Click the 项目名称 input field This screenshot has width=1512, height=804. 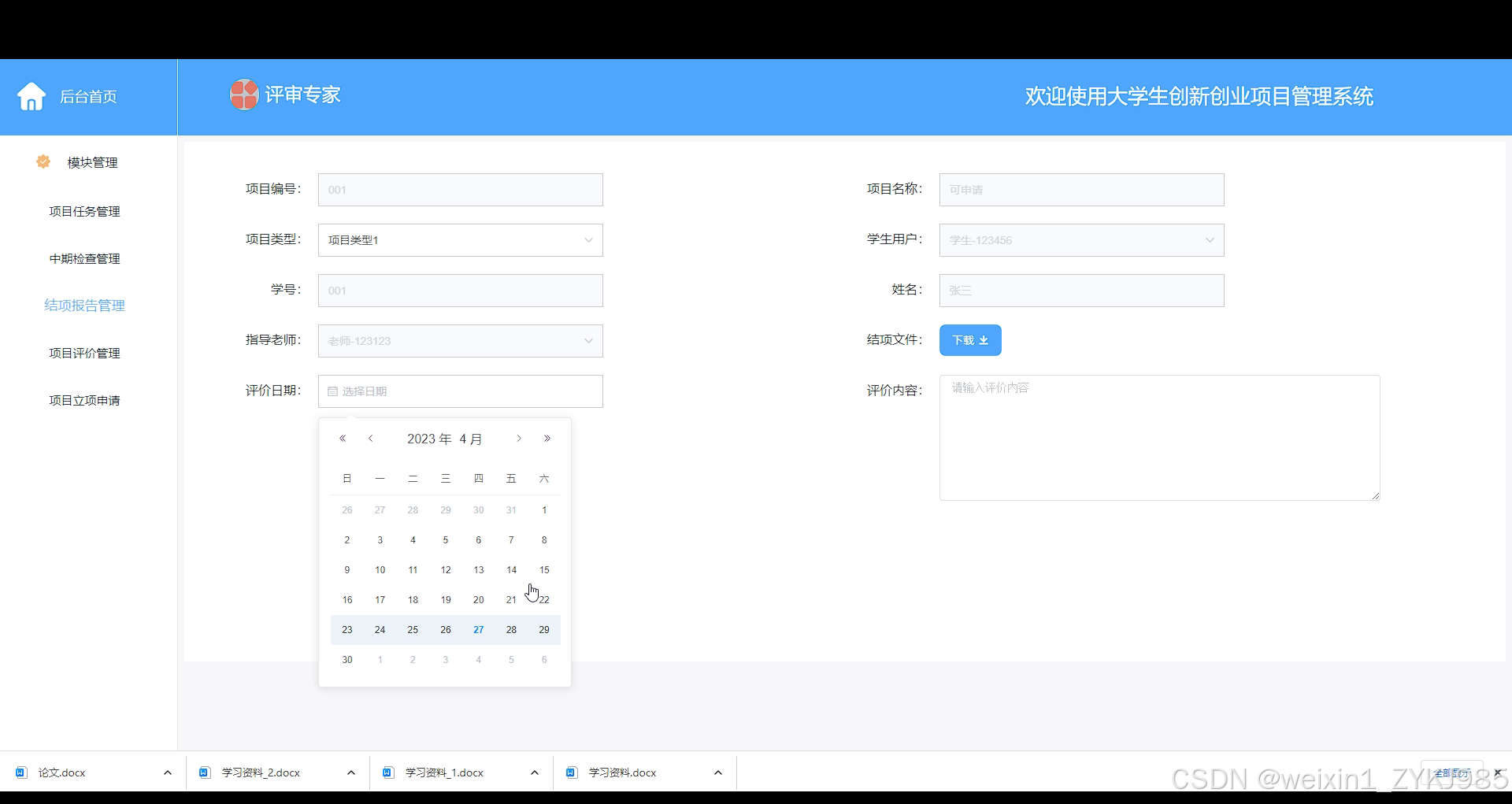tap(1082, 190)
